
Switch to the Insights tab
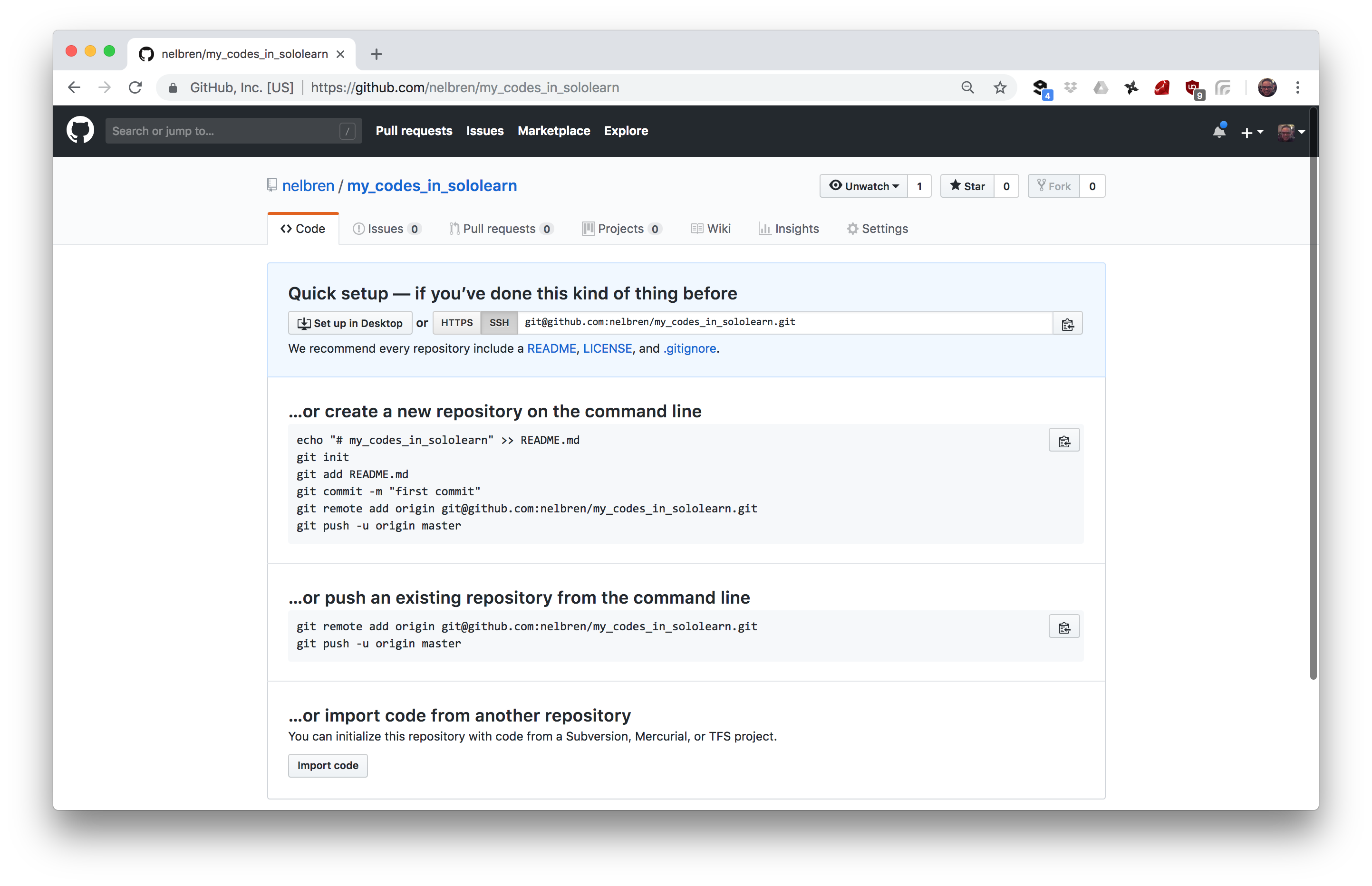(x=789, y=229)
